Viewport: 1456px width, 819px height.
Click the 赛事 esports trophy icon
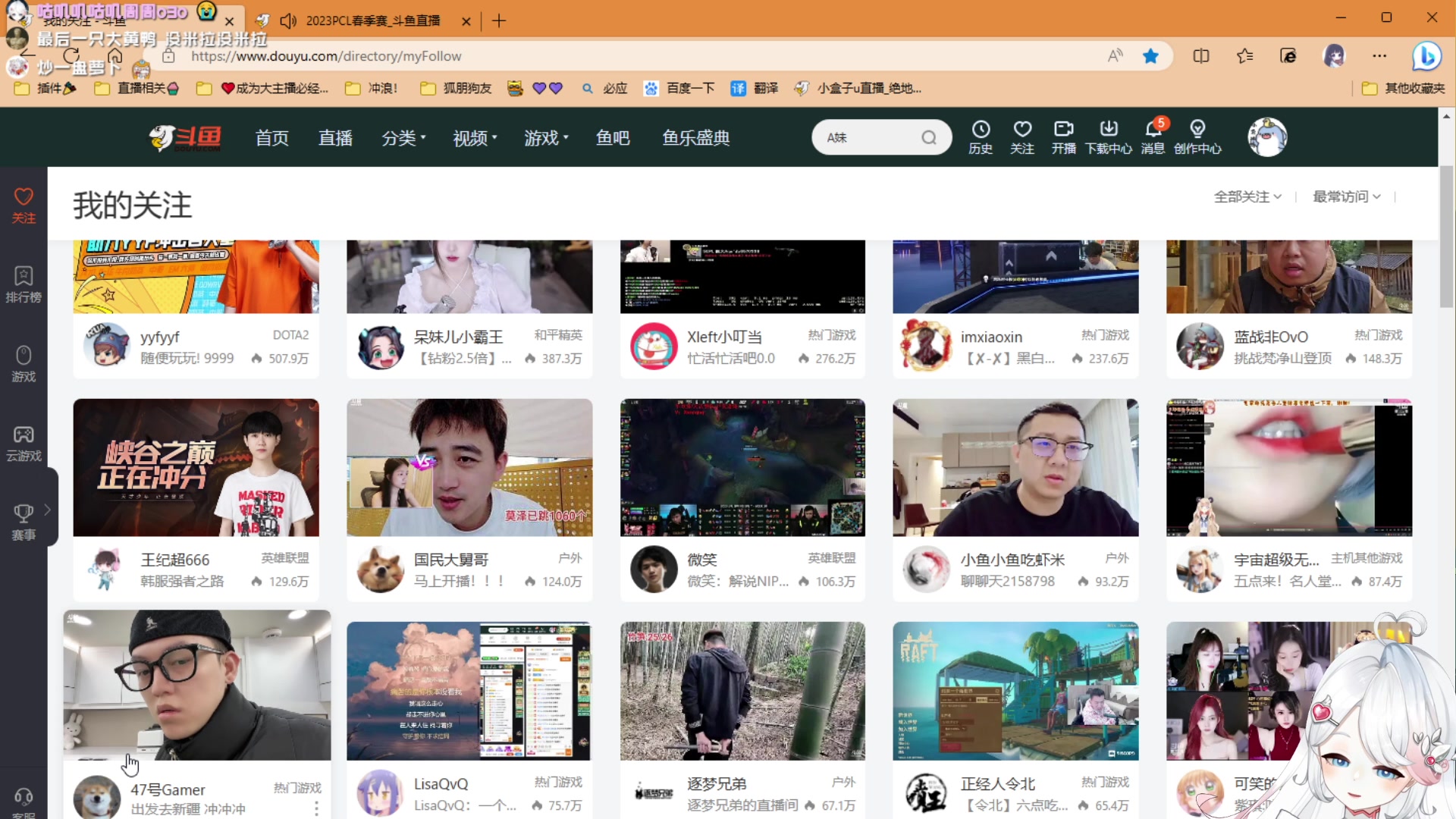pyautogui.click(x=23, y=521)
